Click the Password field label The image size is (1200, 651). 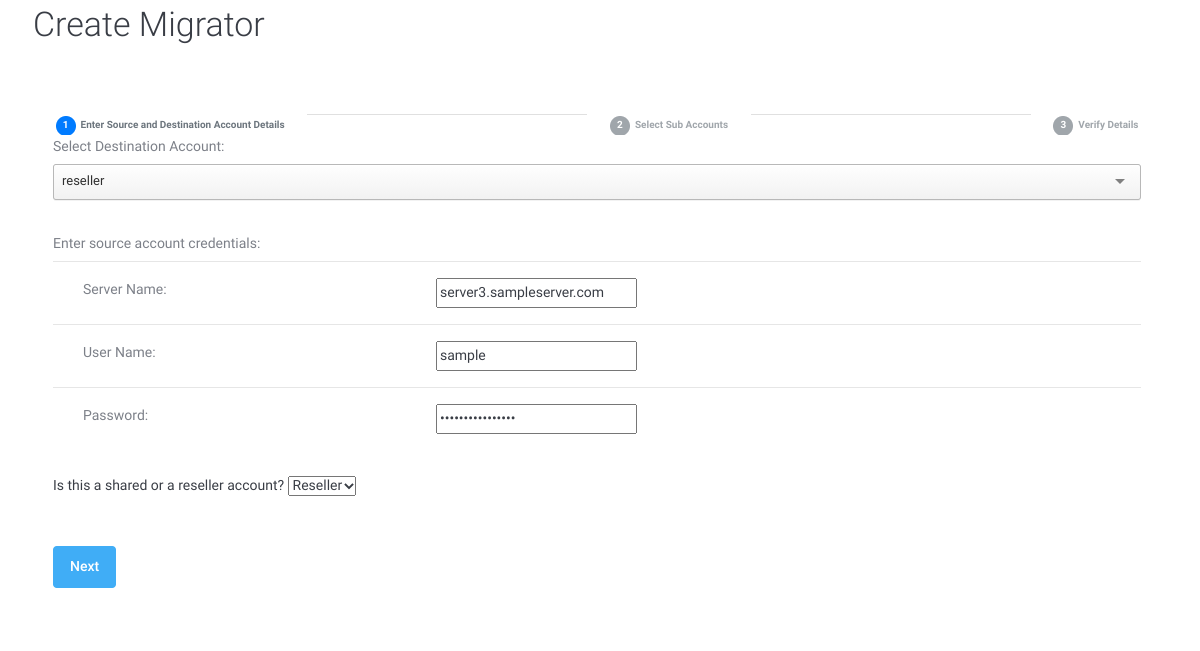(115, 415)
